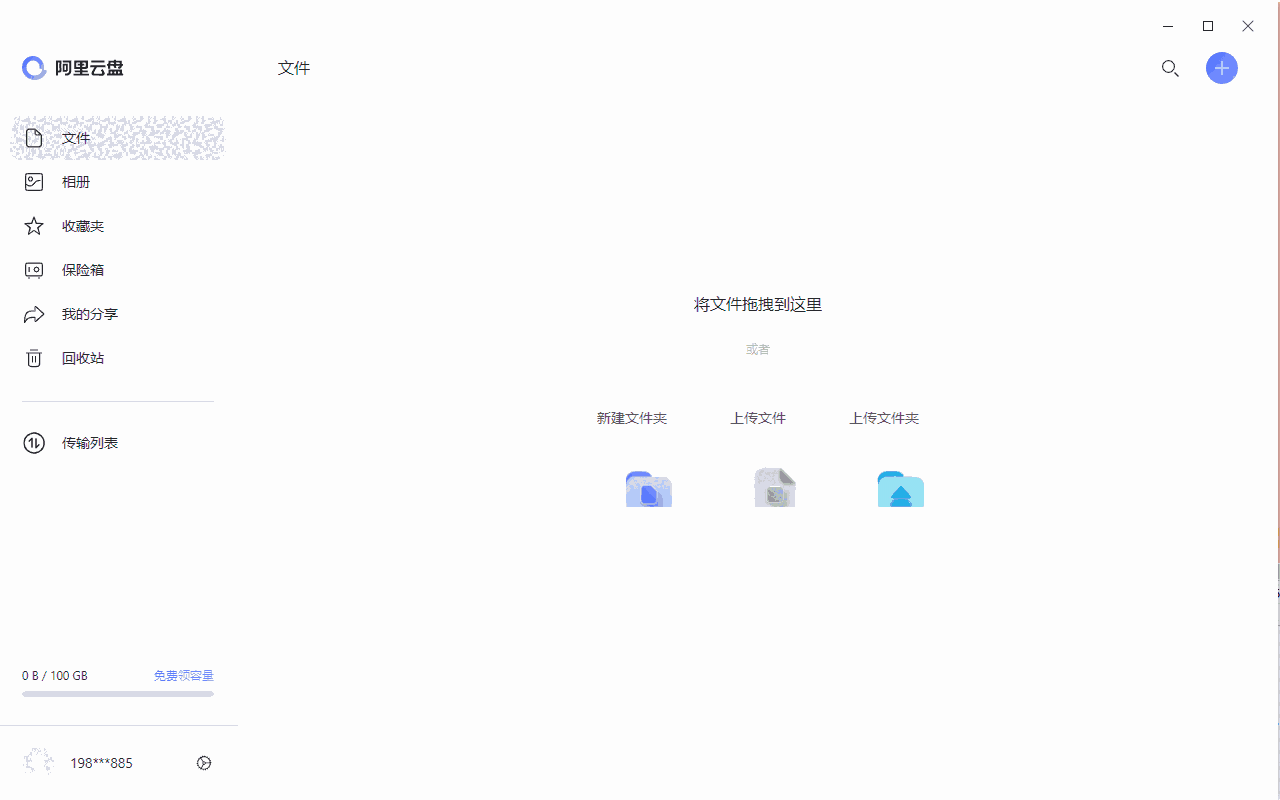Click the user avatar image

pos(38,761)
